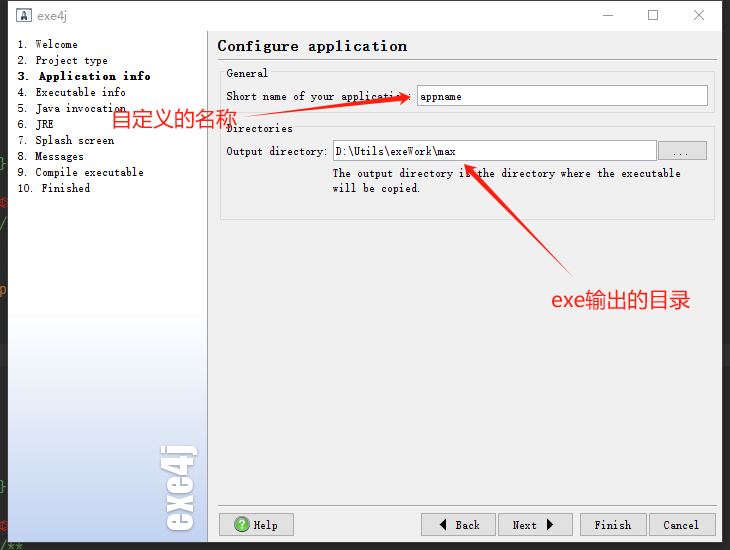
Task: Click the Output directory text field
Action: tap(494, 151)
